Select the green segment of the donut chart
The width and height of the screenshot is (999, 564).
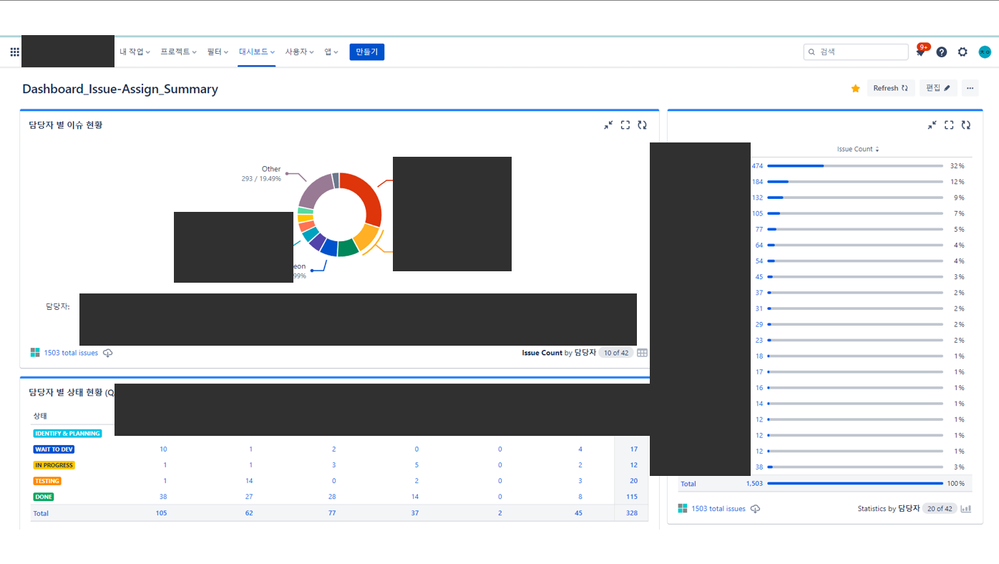point(348,248)
